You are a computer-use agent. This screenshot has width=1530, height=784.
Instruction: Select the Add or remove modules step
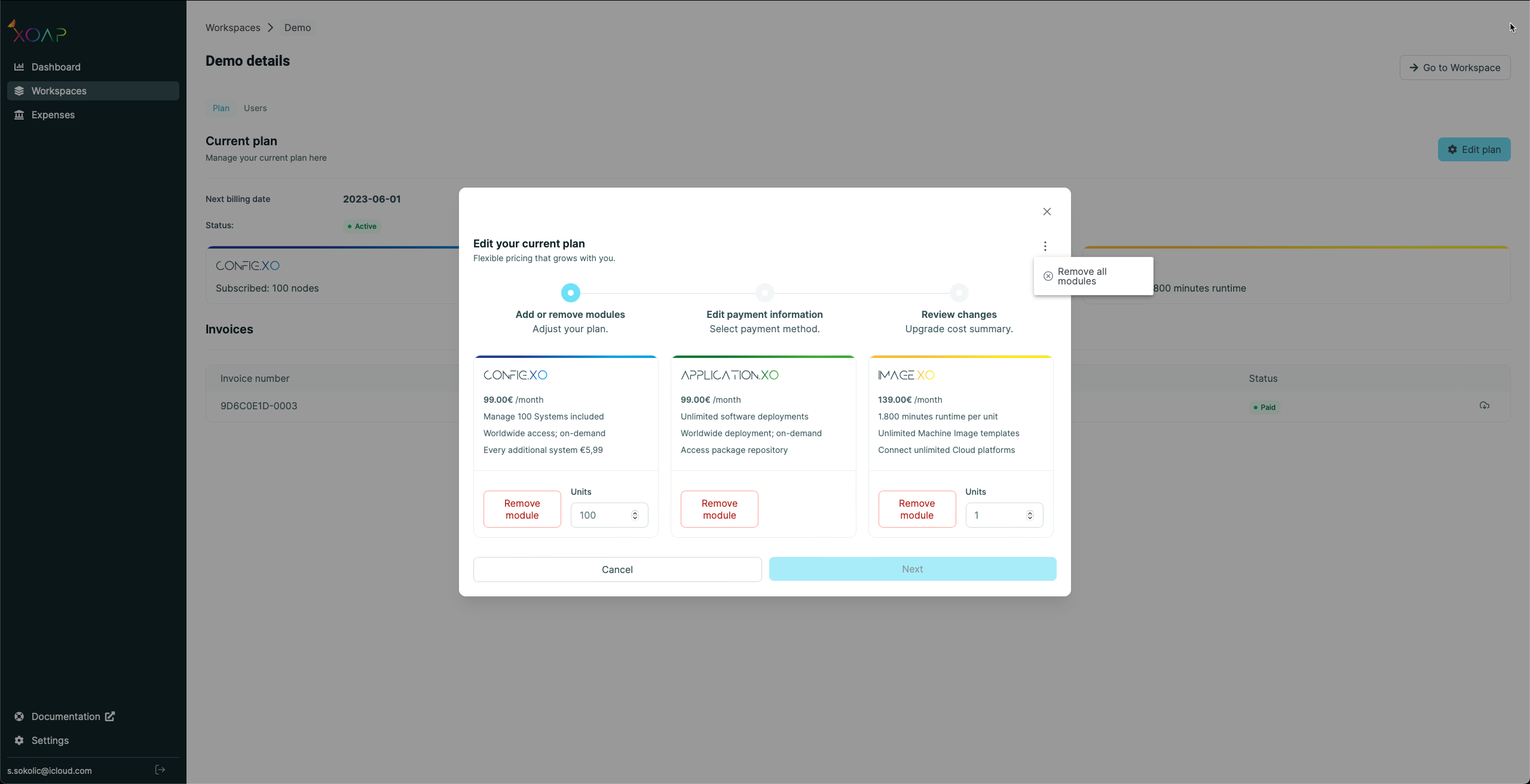(x=571, y=293)
